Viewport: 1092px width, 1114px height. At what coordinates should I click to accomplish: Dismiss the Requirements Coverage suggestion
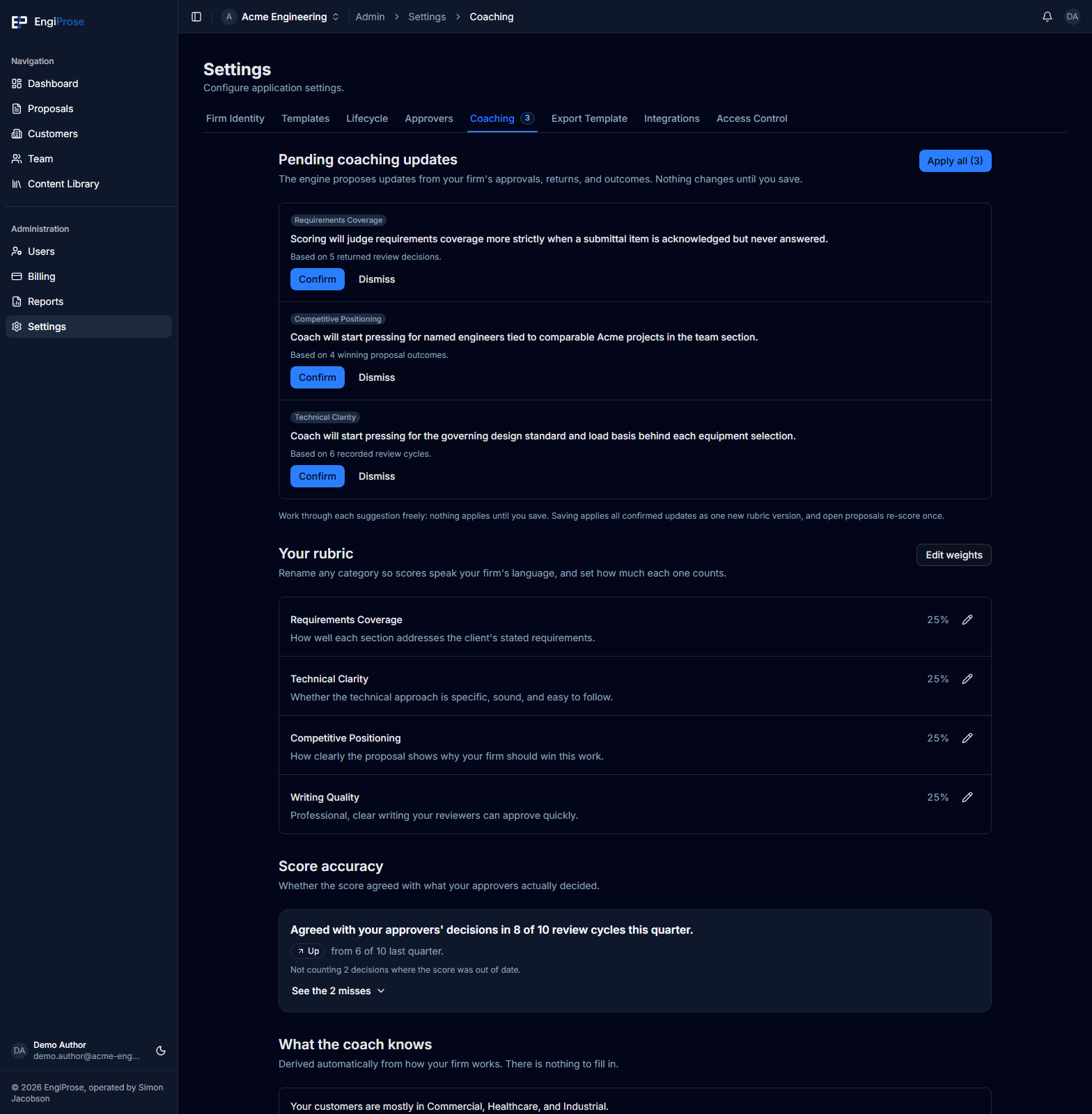coord(377,279)
